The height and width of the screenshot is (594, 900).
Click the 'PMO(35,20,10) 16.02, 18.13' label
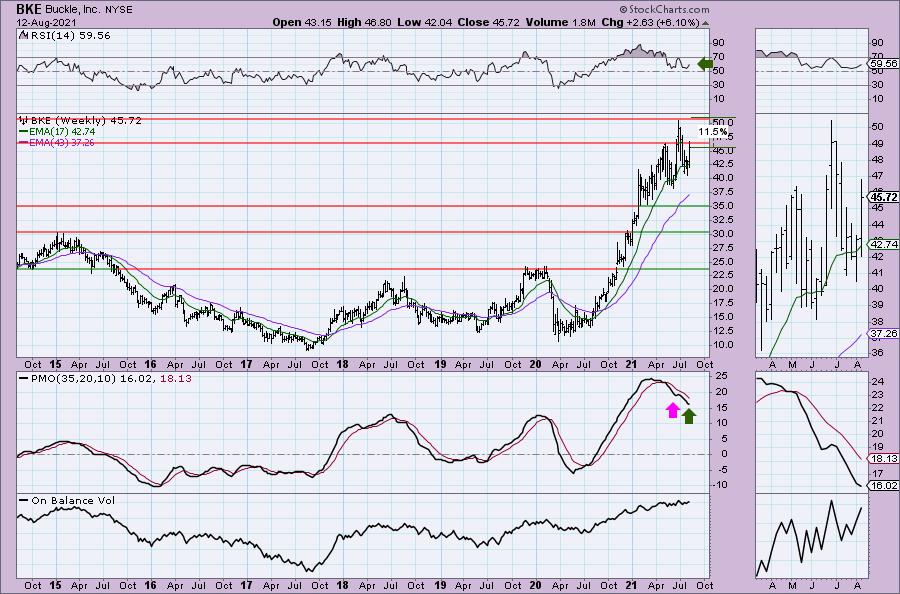point(111,379)
